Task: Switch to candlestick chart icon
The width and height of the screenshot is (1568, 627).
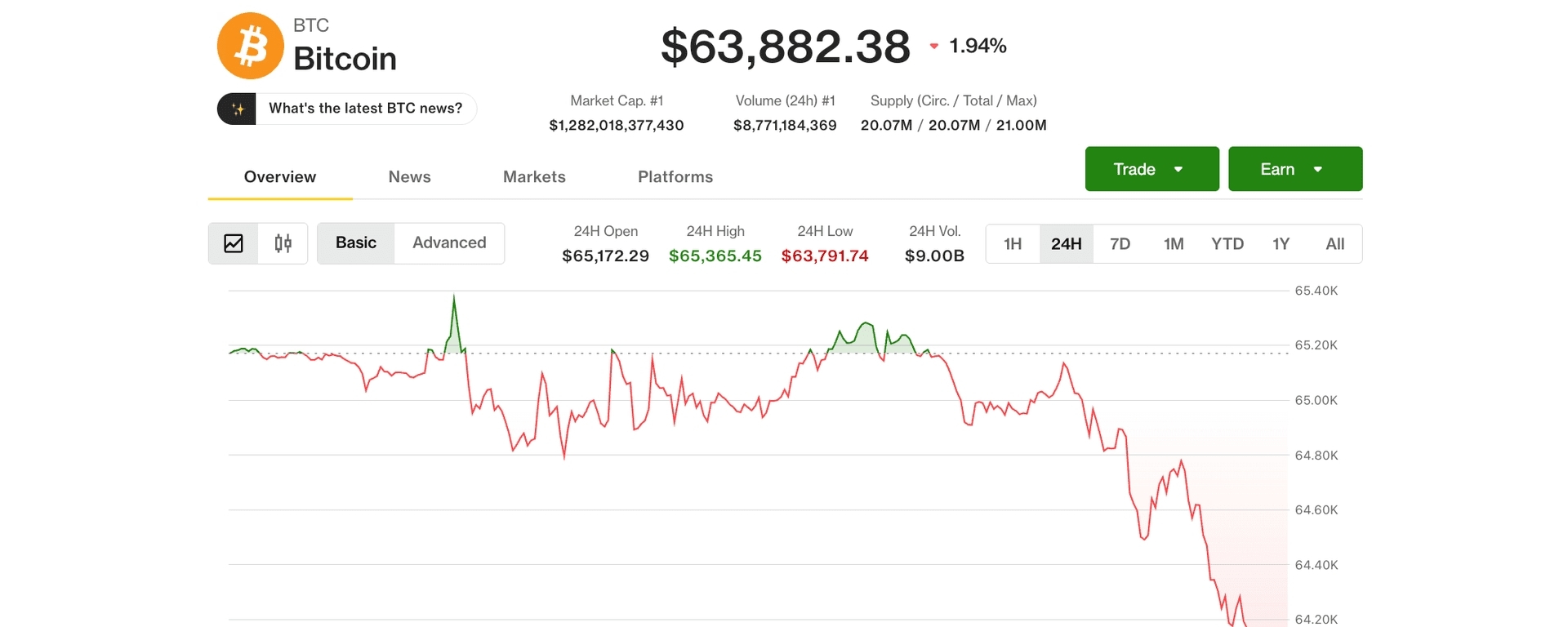Action: click(x=283, y=243)
